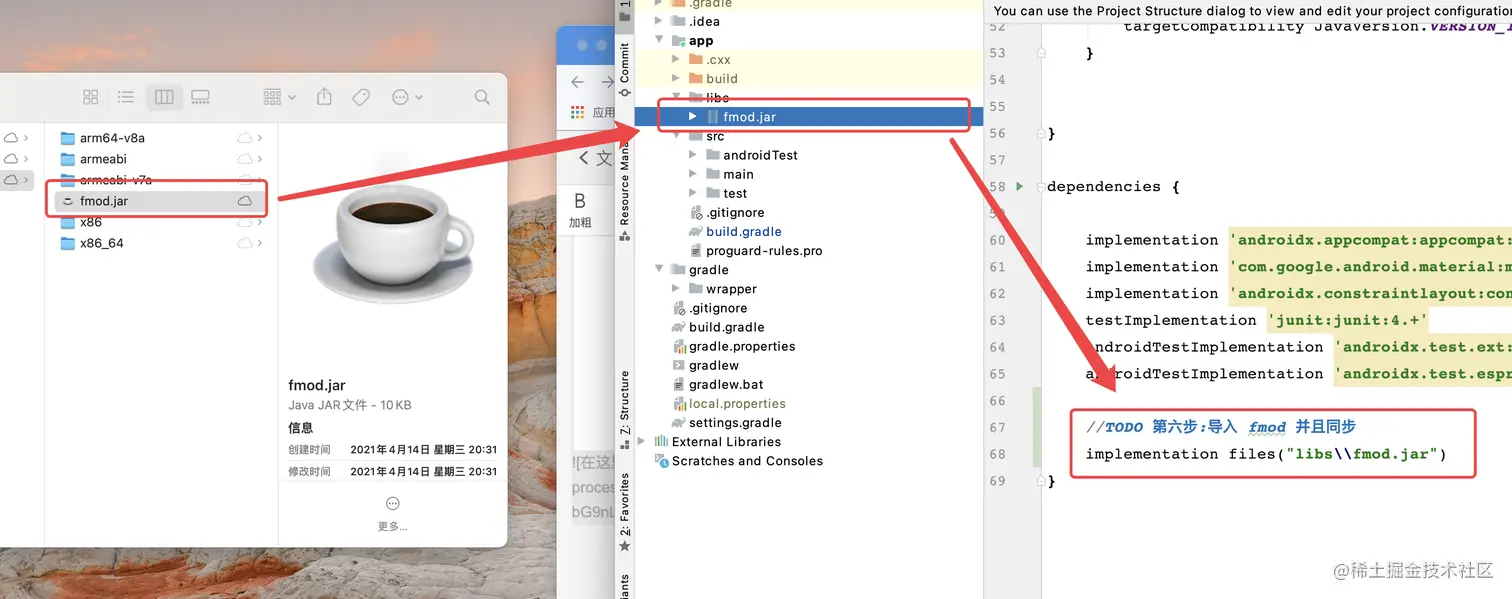
Task: Expand the .cxx folder
Action: 675,60
